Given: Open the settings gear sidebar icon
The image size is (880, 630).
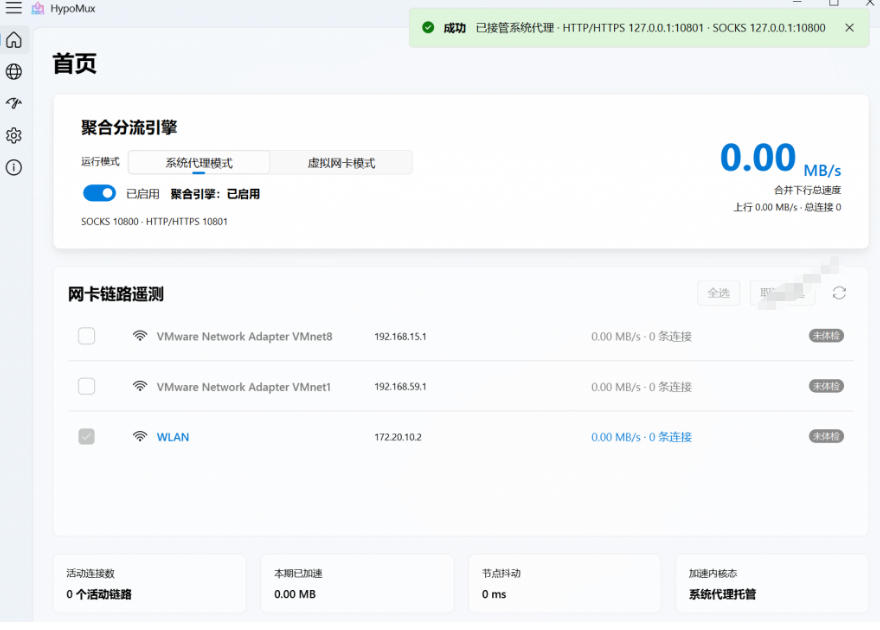Looking at the screenshot, I should [14, 135].
